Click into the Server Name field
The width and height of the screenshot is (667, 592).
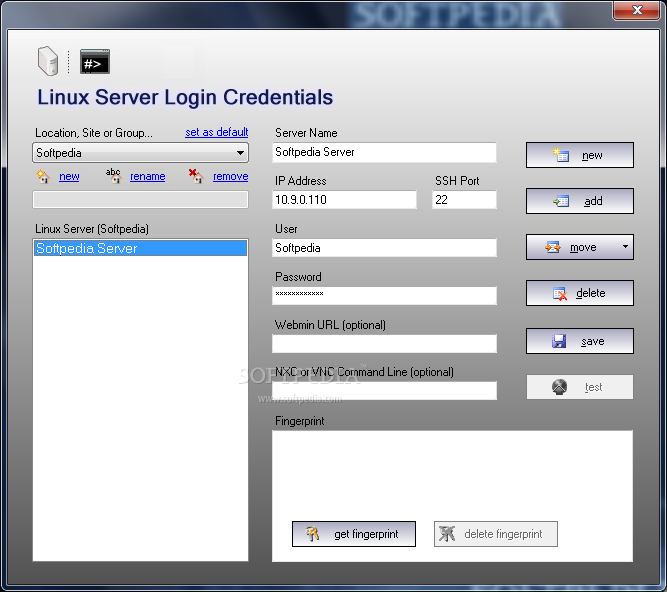(x=384, y=152)
